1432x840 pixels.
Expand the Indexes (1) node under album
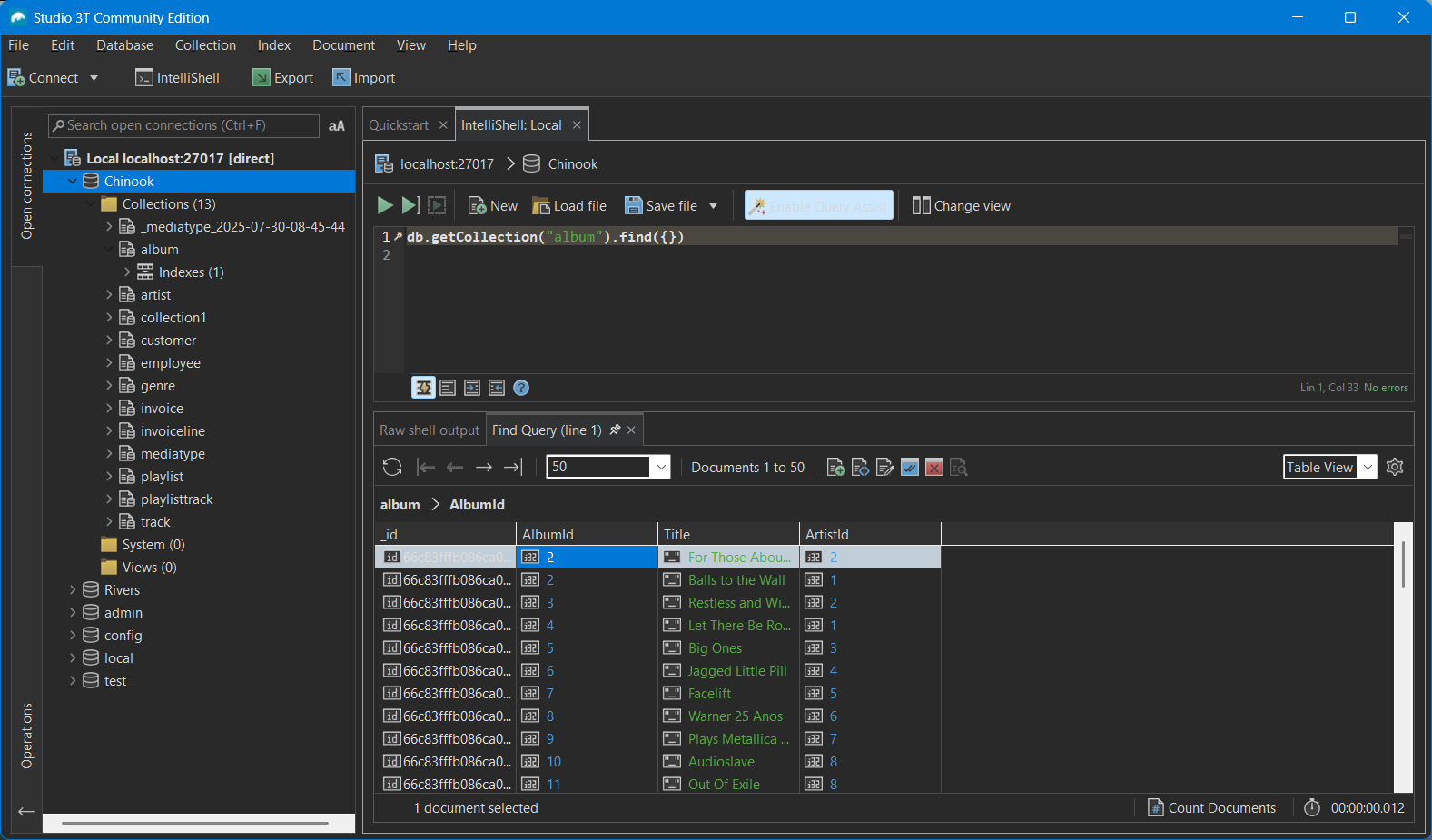127,272
